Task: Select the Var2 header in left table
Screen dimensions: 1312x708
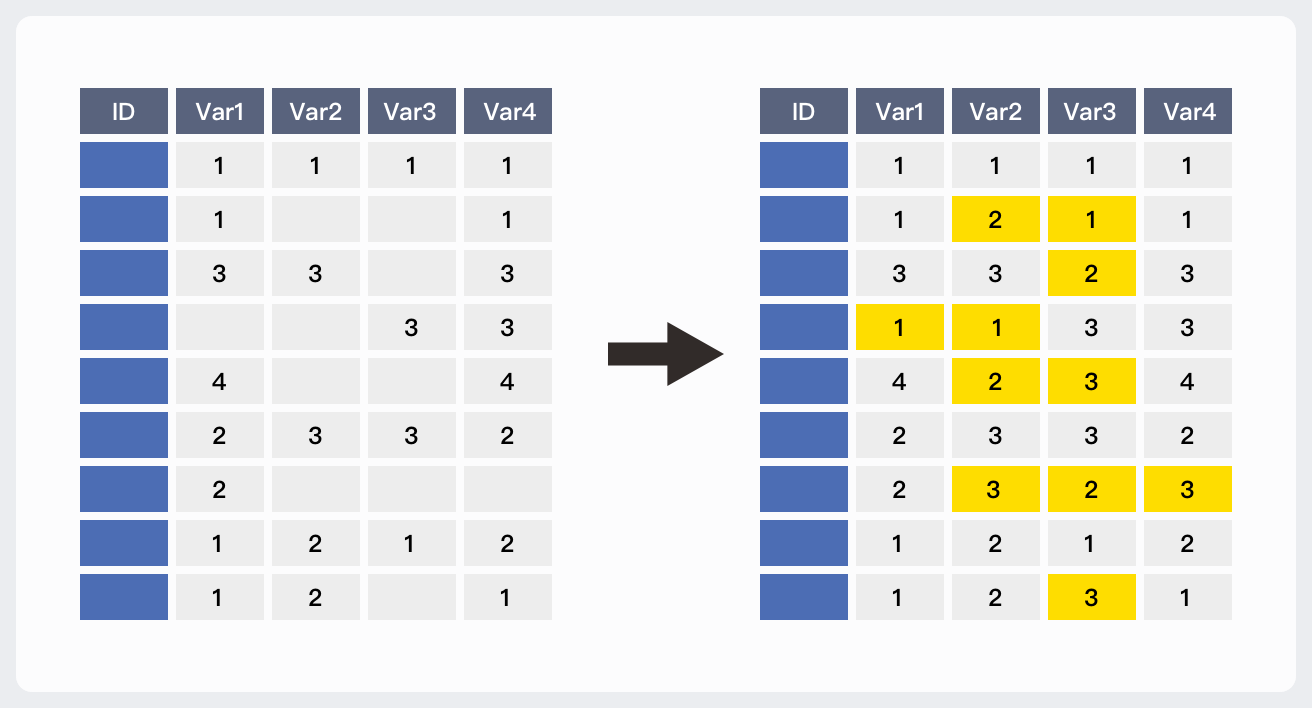Action: [x=315, y=111]
